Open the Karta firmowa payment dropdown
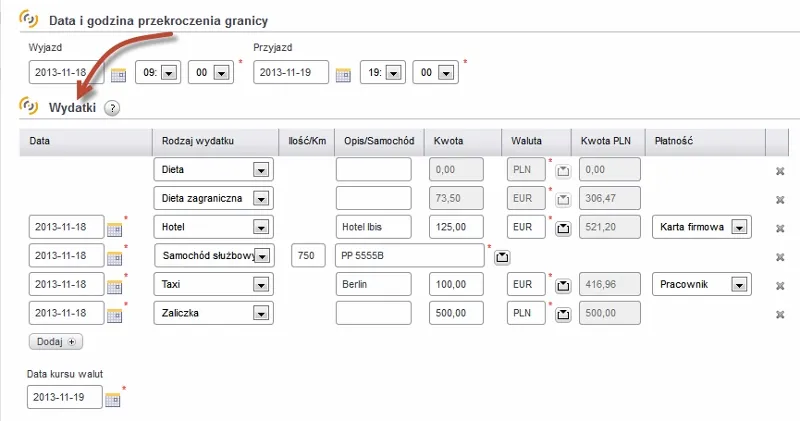 pos(739,227)
